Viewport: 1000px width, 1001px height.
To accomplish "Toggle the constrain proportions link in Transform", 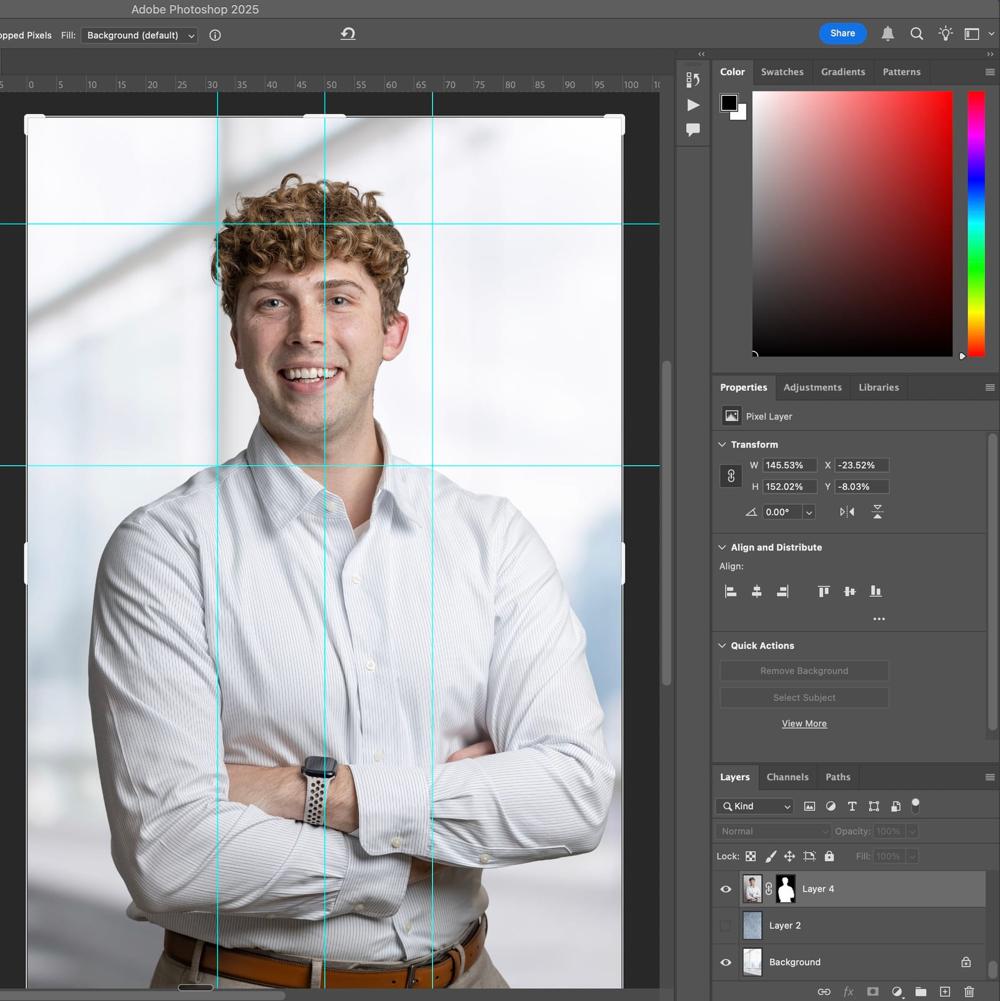I will (x=731, y=476).
